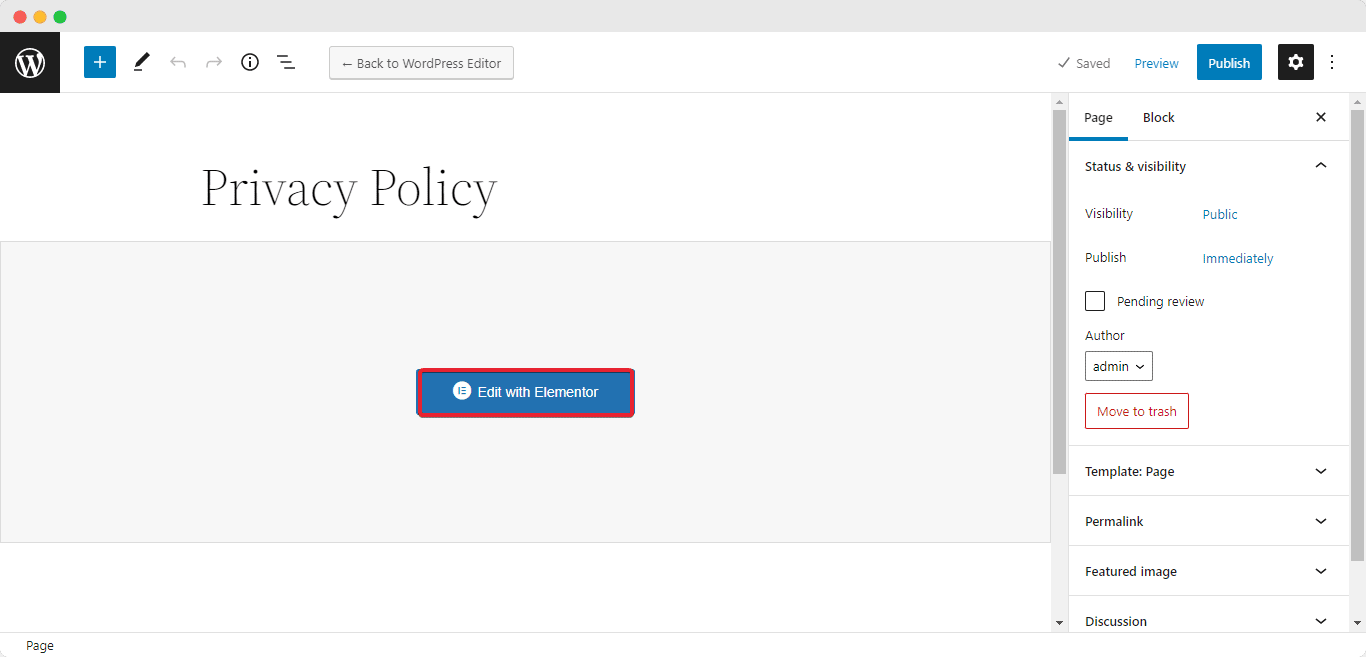Close the settings sidebar with the X
The width and height of the screenshot is (1366, 657).
(x=1320, y=117)
